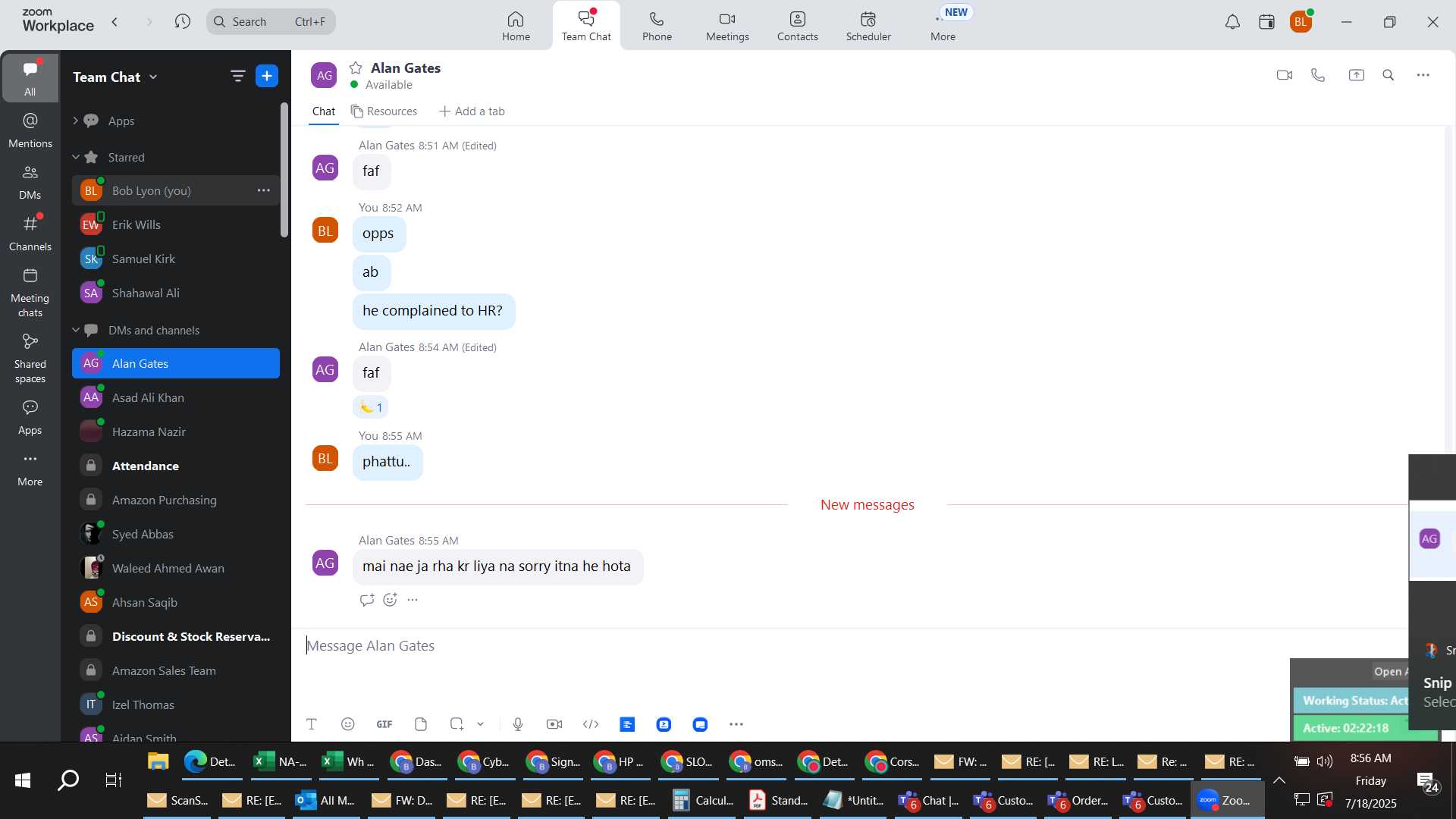Open the calendar icon in top bar
Image resolution: width=1456 pixels, height=819 pixels.
[1266, 22]
